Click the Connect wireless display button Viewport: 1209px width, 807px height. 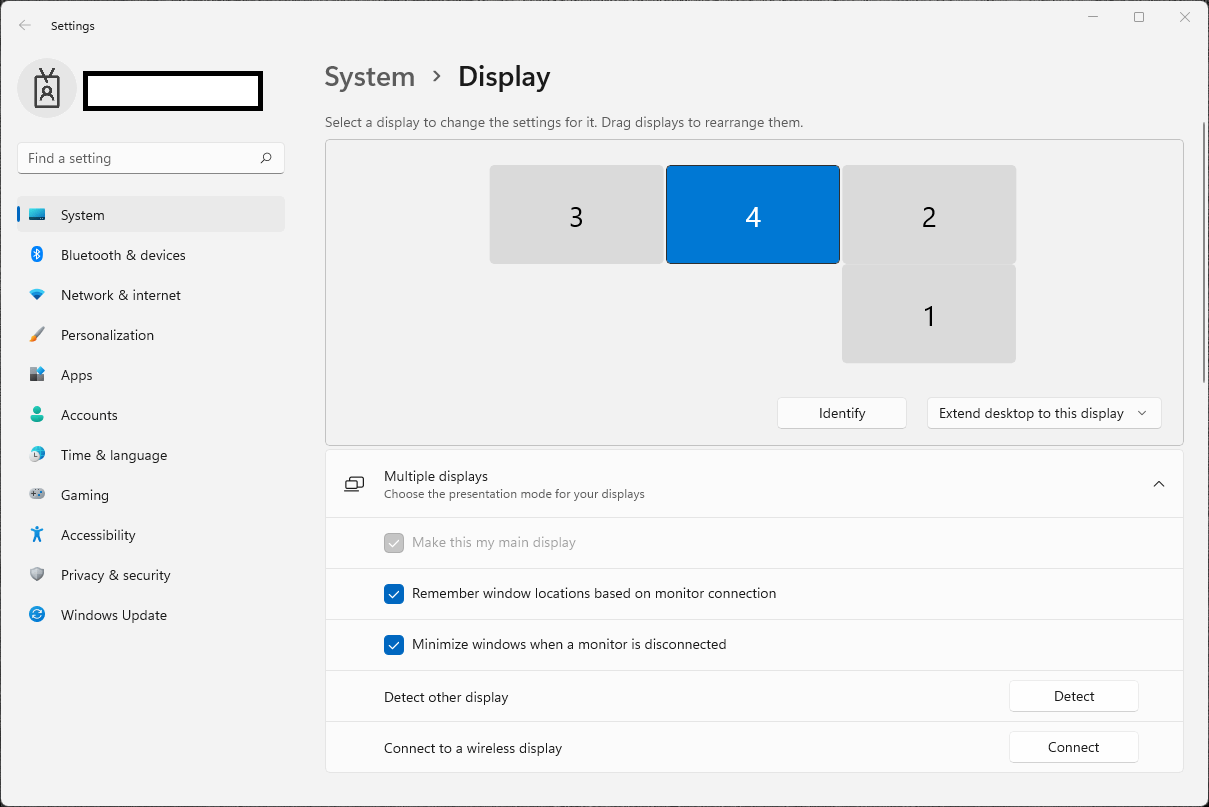click(x=1074, y=747)
